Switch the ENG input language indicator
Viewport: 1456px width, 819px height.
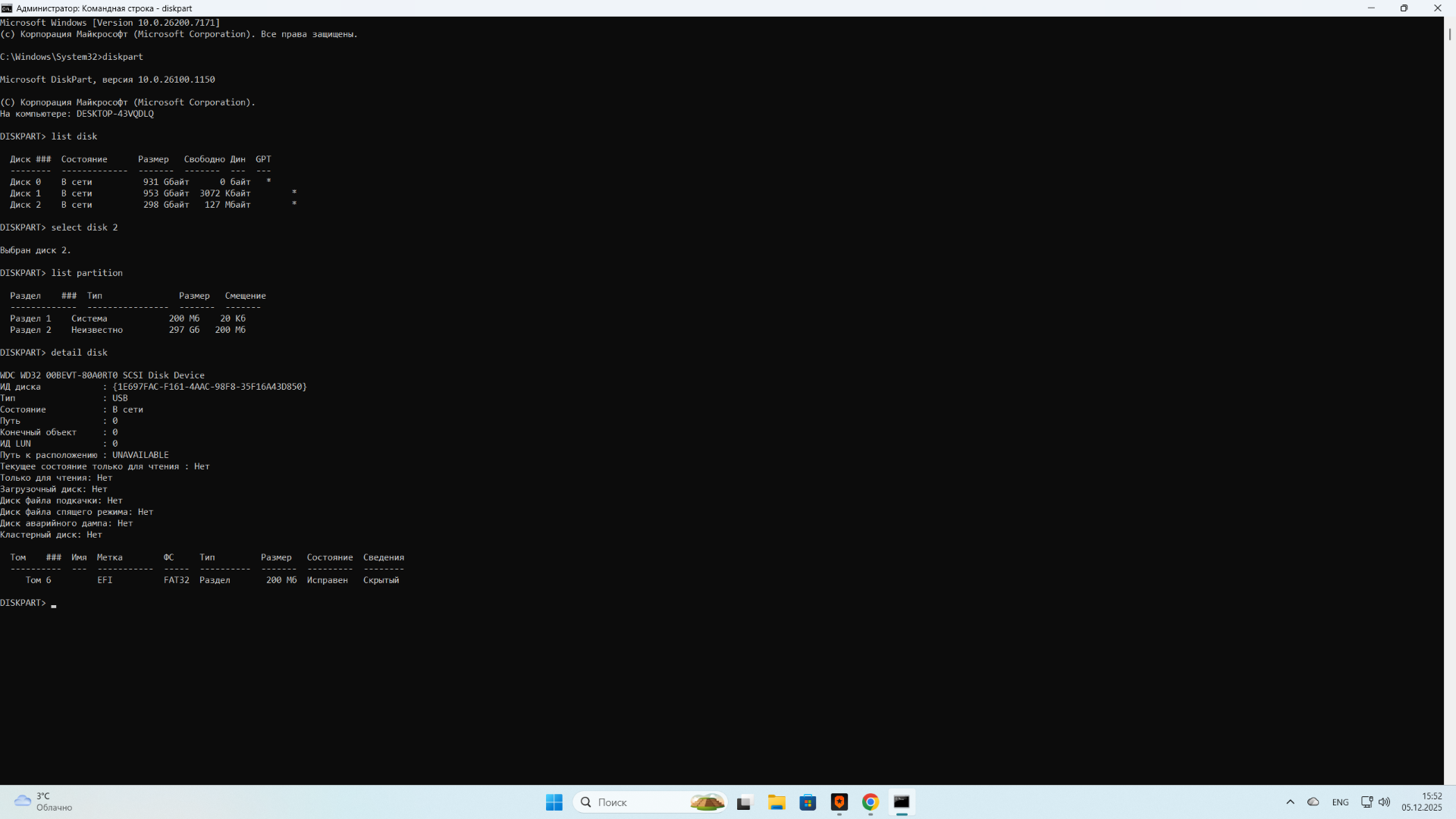(x=1340, y=802)
